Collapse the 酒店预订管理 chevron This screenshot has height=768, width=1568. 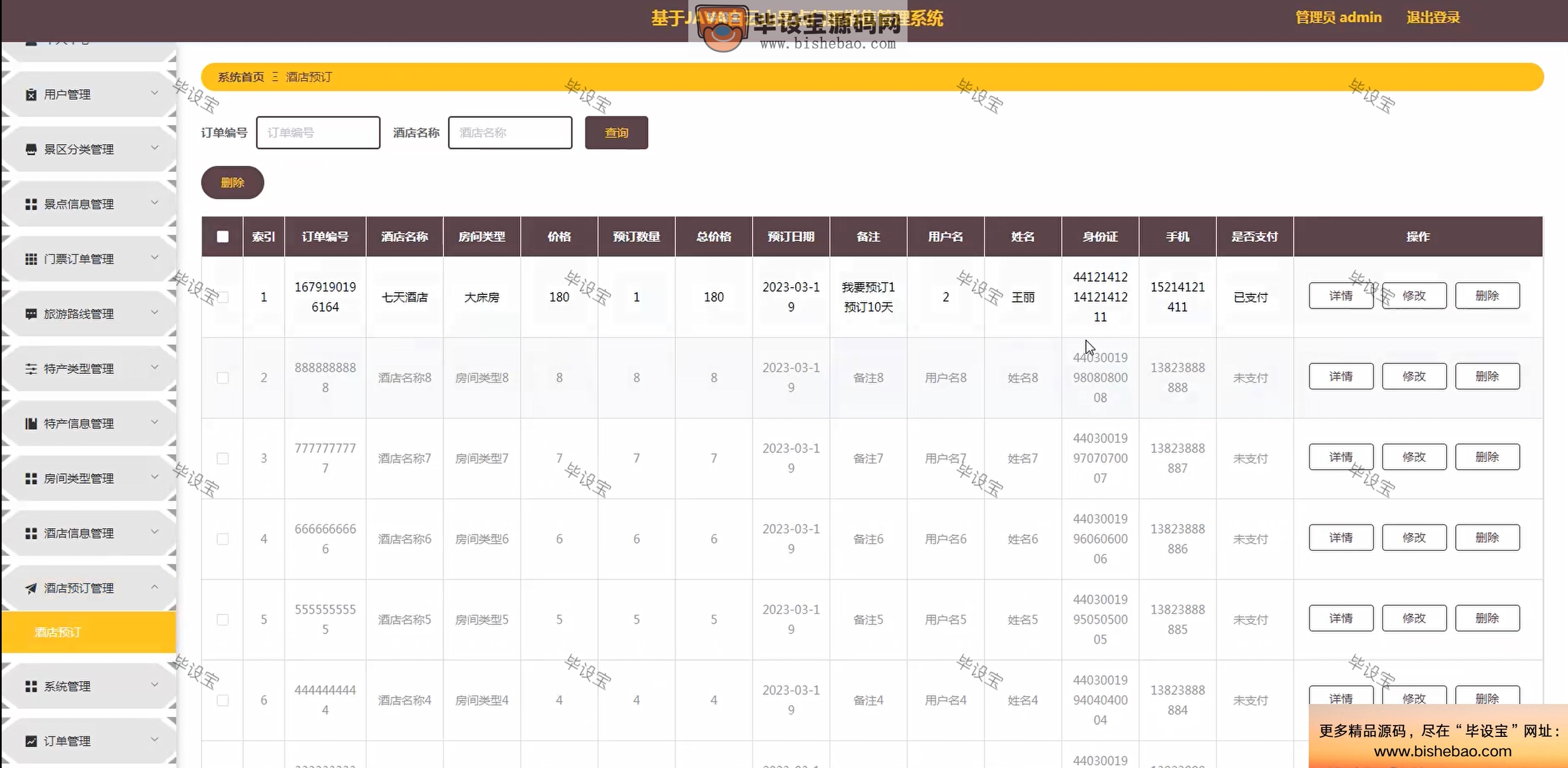pos(155,587)
